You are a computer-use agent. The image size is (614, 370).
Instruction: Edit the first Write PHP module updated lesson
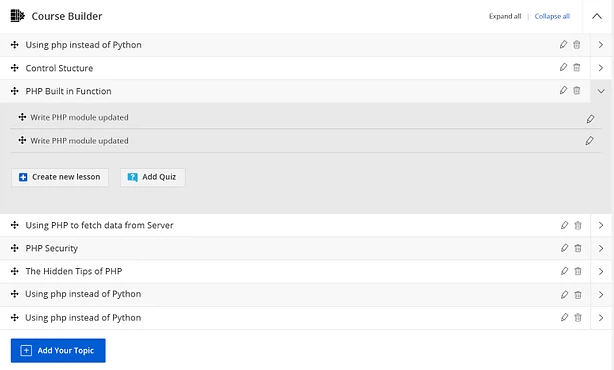click(590, 119)
